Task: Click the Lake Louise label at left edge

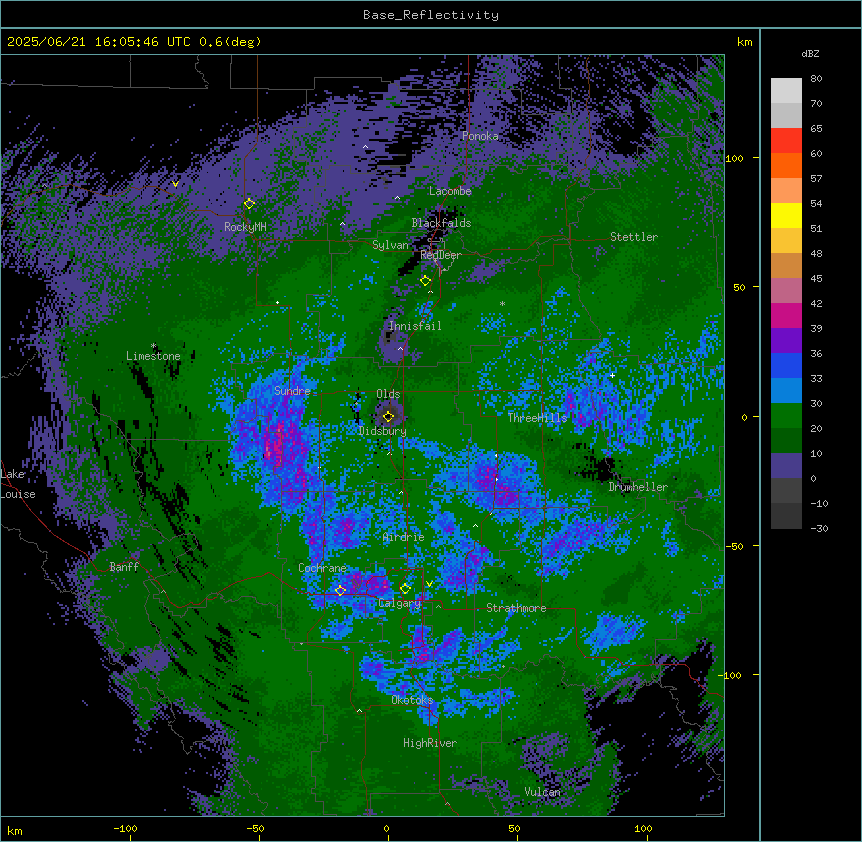Action: [18, 484]
